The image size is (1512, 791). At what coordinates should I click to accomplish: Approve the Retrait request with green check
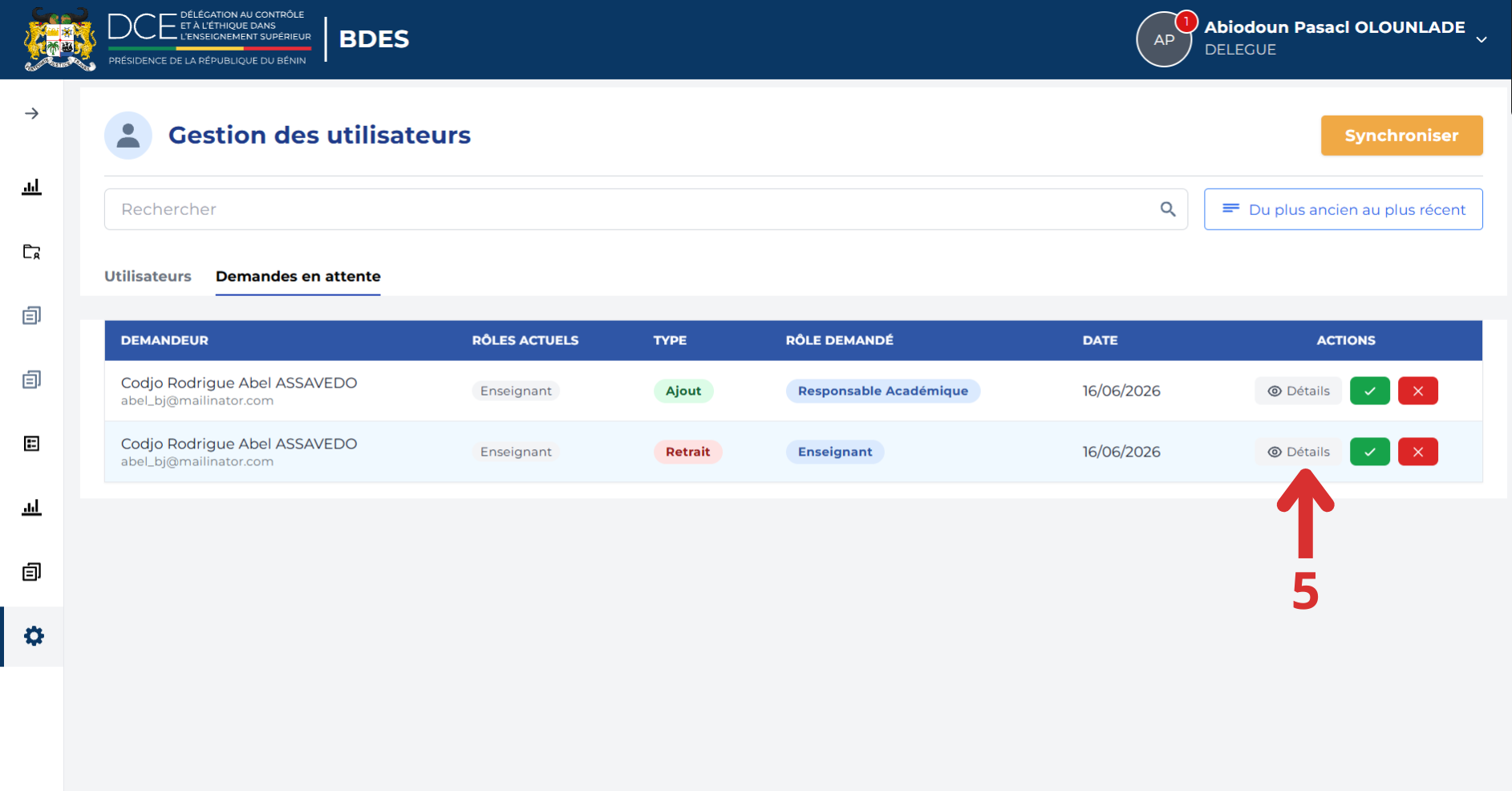coord(1370,452)
